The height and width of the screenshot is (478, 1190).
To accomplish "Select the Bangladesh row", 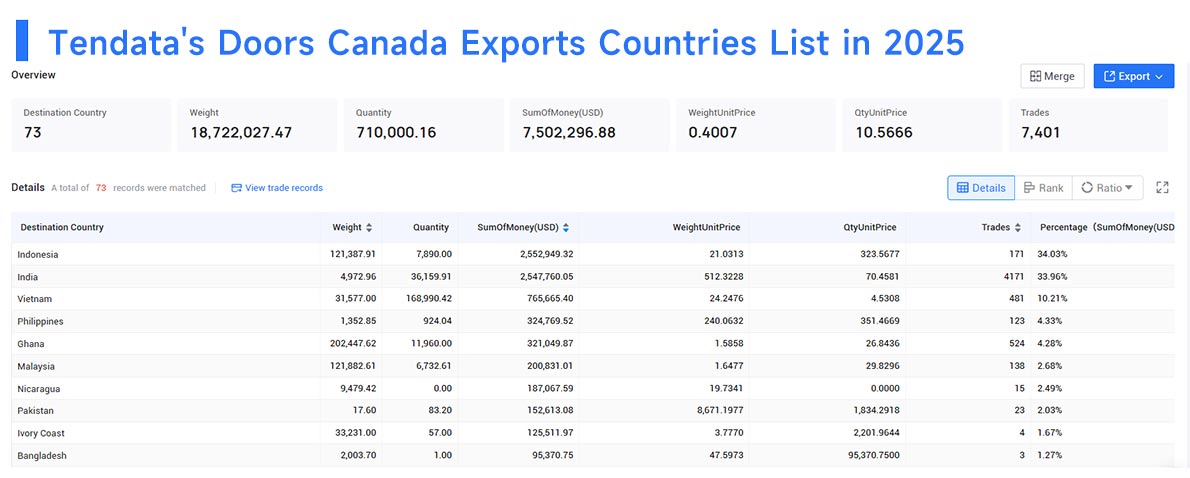I will click(x=593, y=455).
